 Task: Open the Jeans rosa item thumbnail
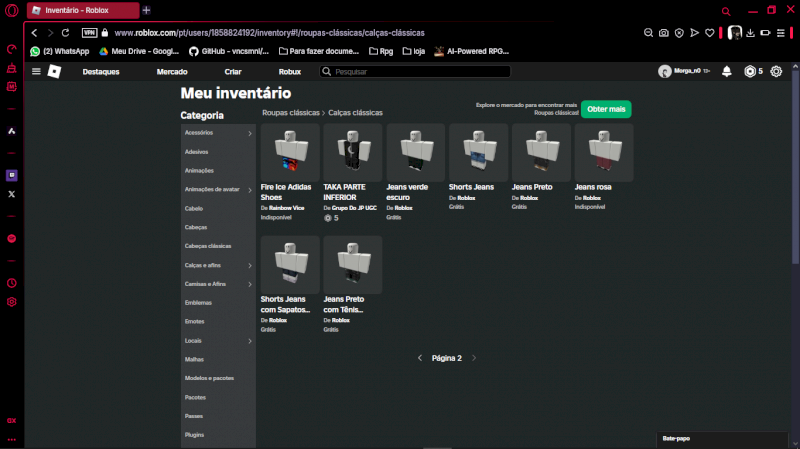pos(603,152)
